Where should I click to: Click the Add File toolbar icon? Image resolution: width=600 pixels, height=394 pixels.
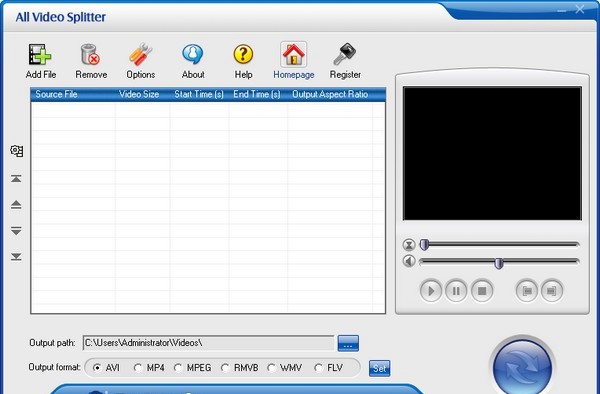40,54
